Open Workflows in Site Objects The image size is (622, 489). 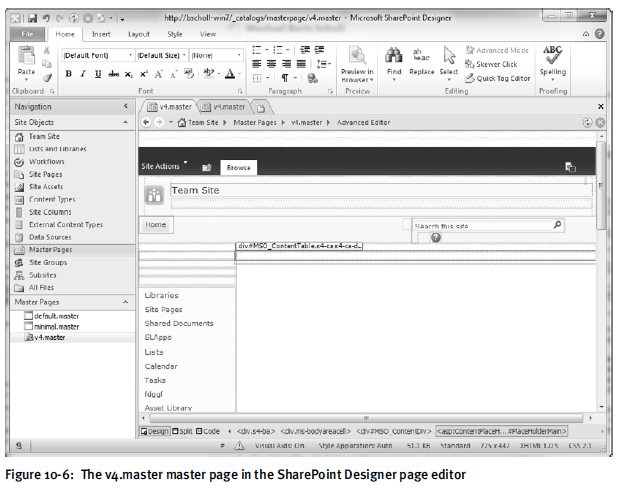(x=47, y=161)
